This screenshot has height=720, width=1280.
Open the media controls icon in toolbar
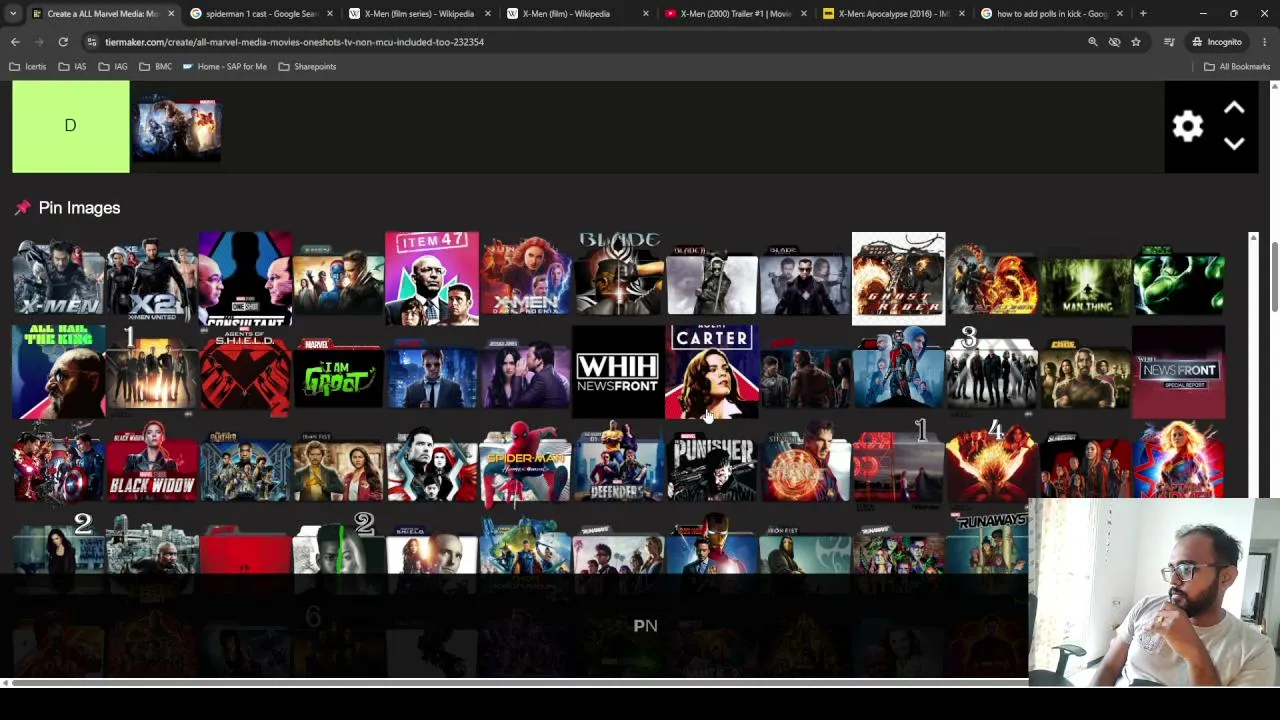(x=1168, y=42)
